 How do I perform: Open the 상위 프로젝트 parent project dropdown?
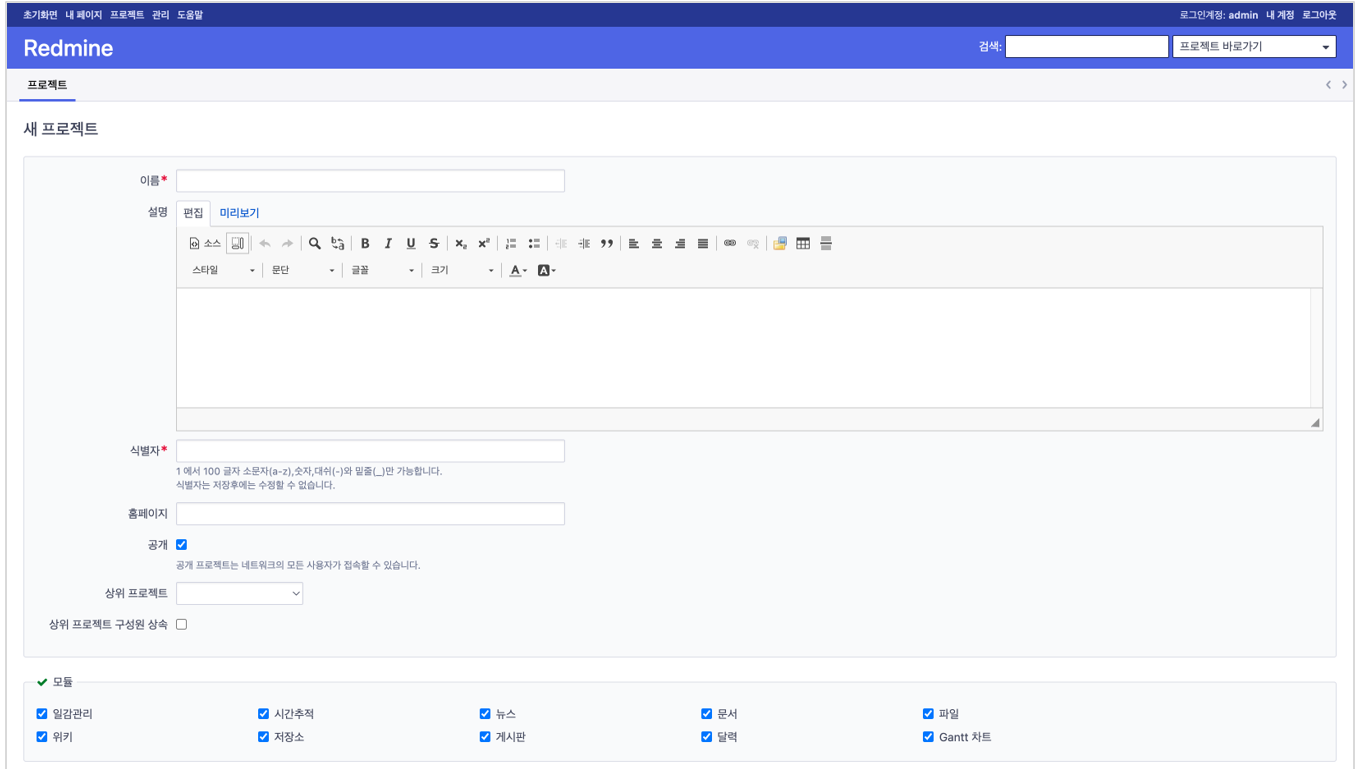pos(240,593)
